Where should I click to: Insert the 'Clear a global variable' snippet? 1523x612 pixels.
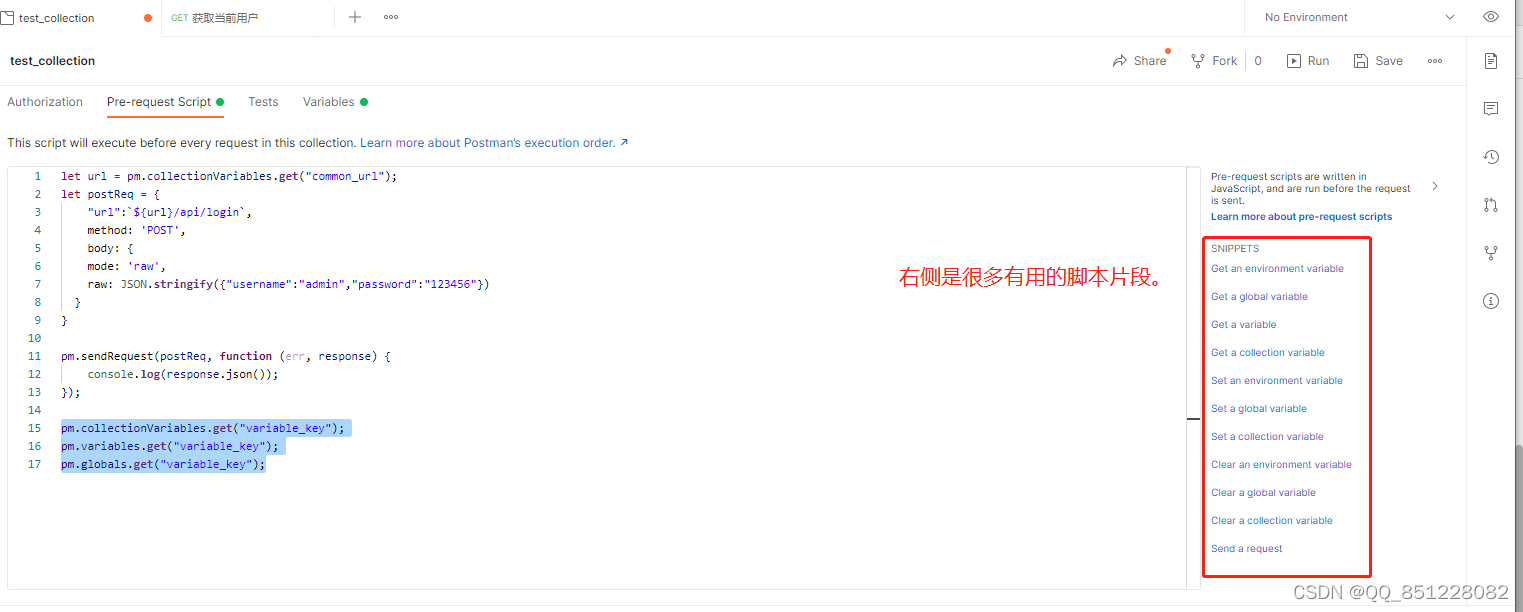(x=1263, y=493)
